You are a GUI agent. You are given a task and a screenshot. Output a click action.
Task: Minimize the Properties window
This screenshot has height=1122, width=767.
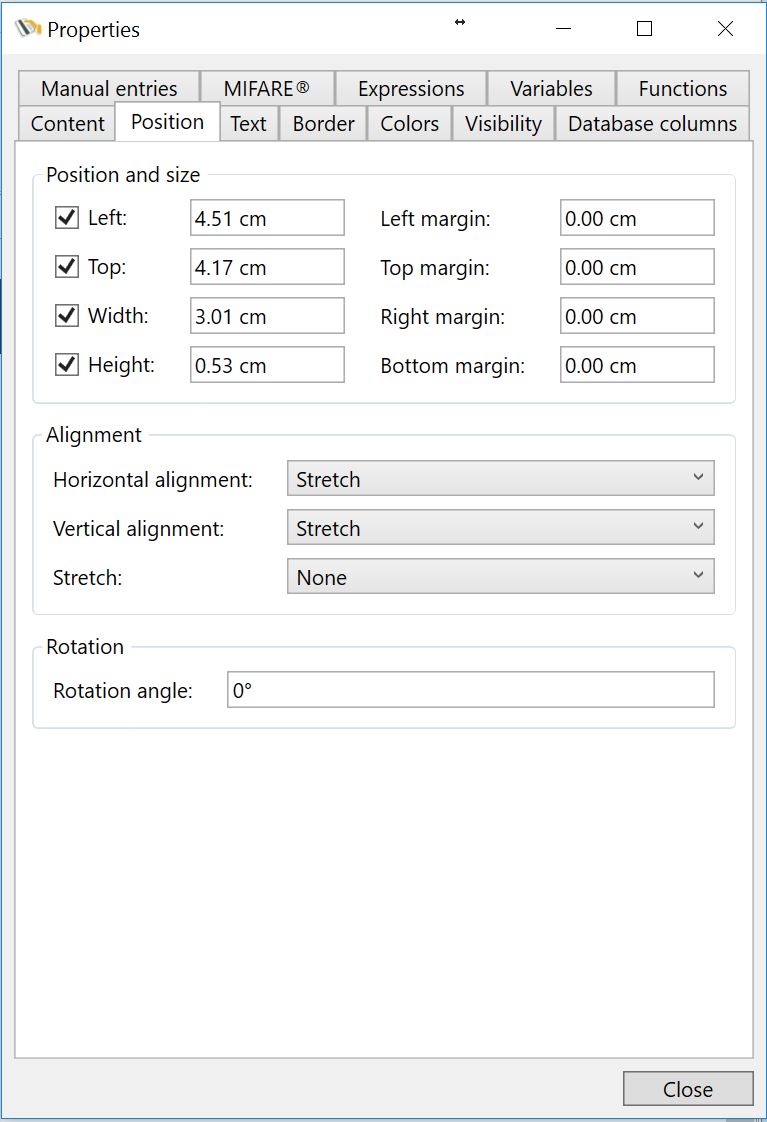click(564, 29)
